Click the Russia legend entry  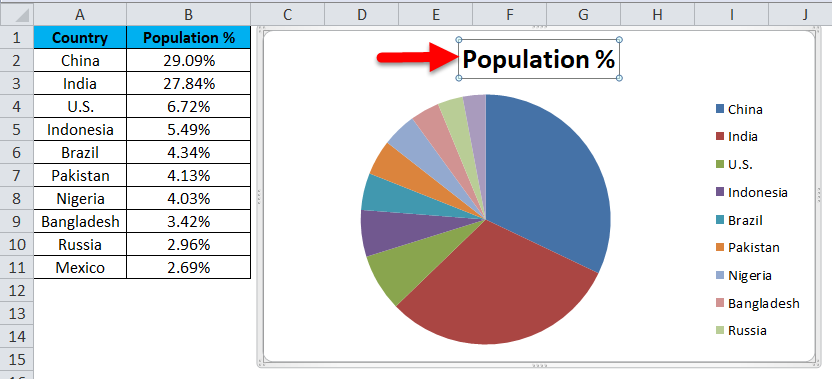click(x=741, y=330)
